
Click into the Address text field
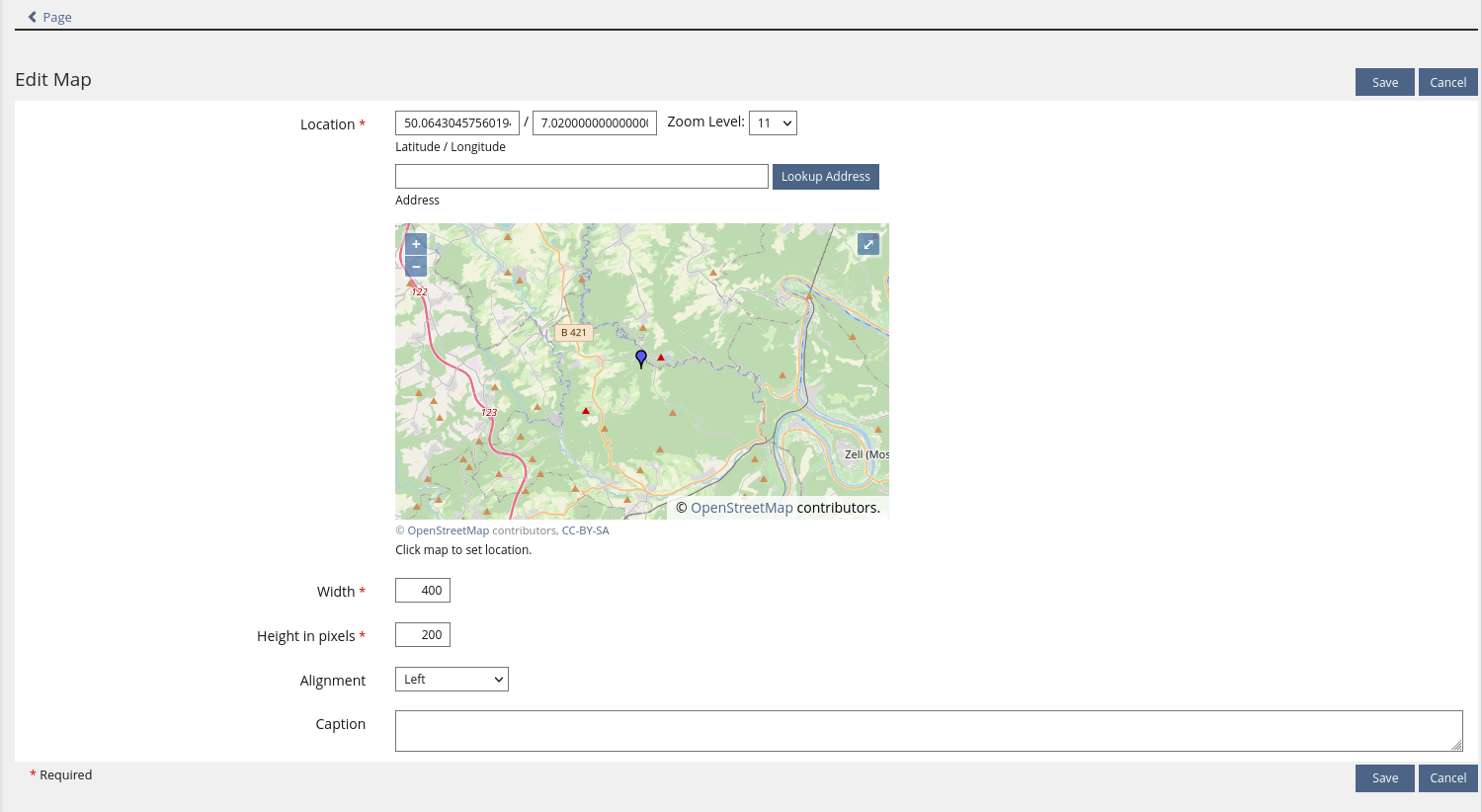coord(581,177)
